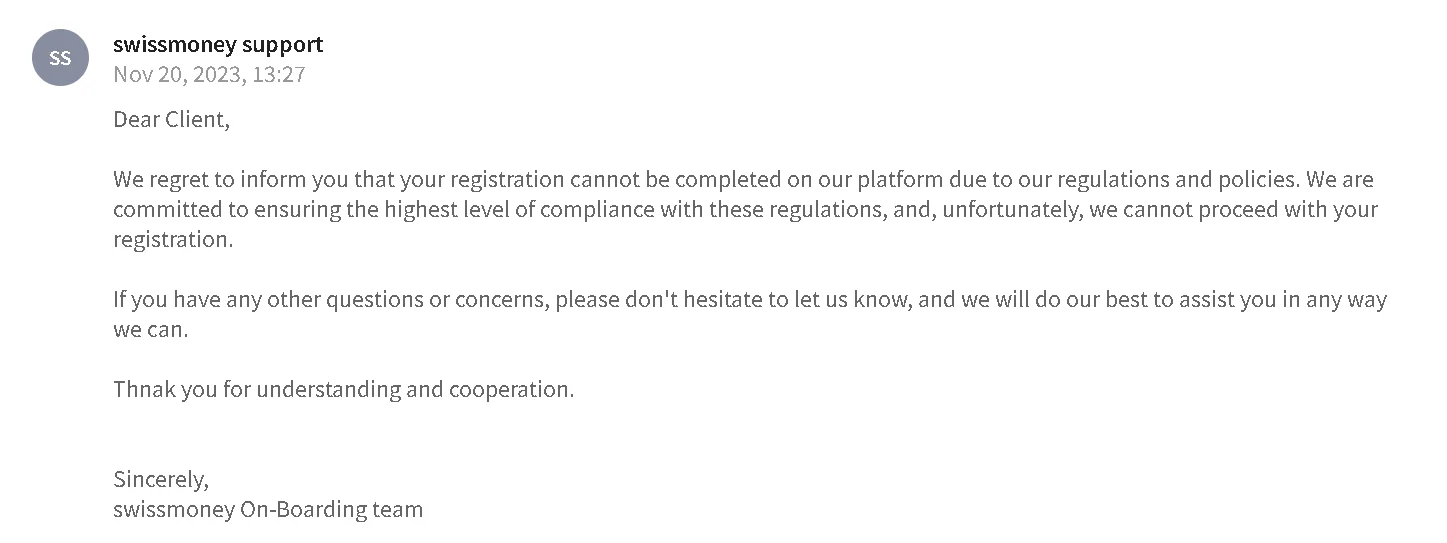Viewport: 1447px width, 543px height.
Task: Select the phrase "understanding and cooperation"
Action: coord(414,389)
